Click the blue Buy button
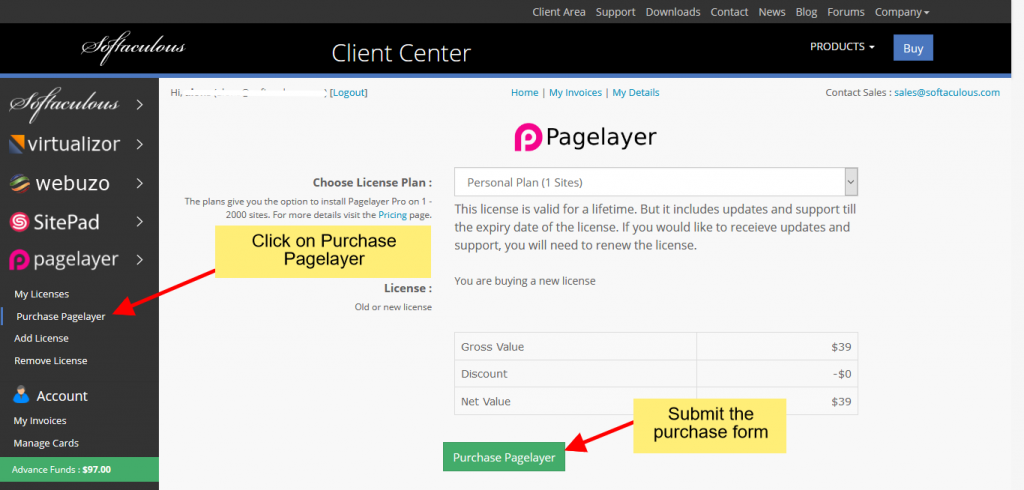The image size is (1024, 490). point(913,48)
